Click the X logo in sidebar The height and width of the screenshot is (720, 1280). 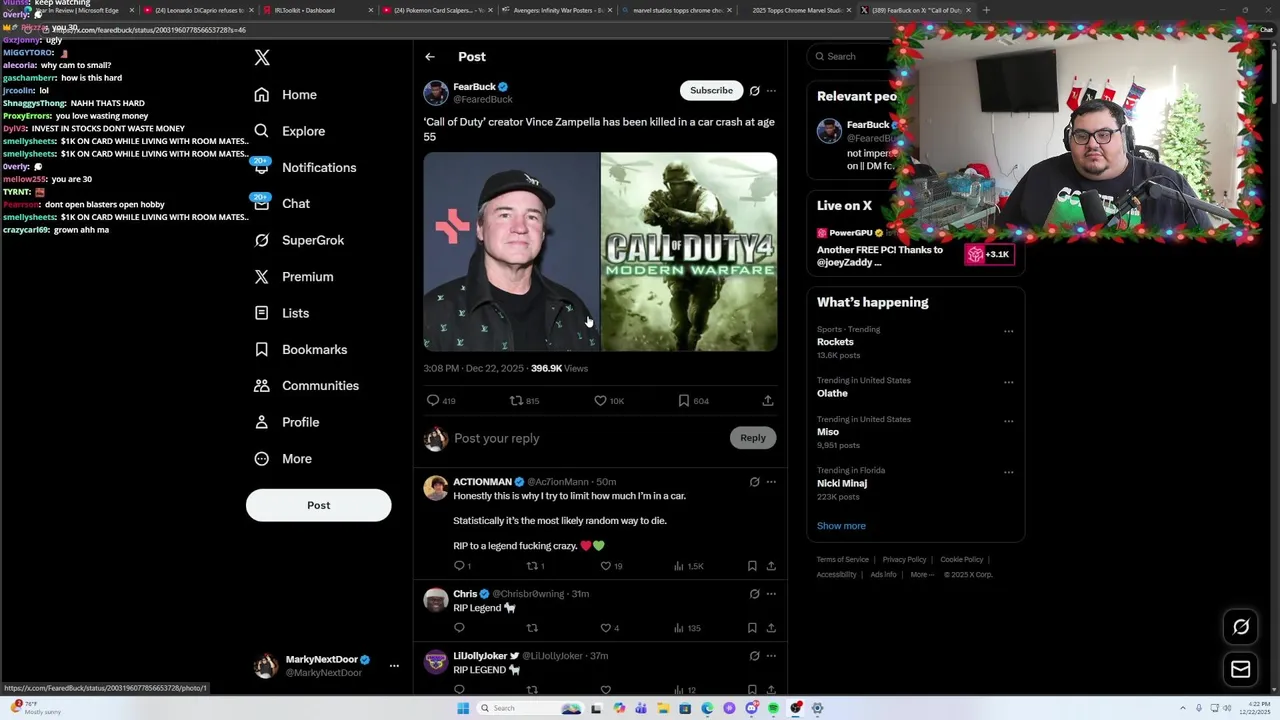262,58
